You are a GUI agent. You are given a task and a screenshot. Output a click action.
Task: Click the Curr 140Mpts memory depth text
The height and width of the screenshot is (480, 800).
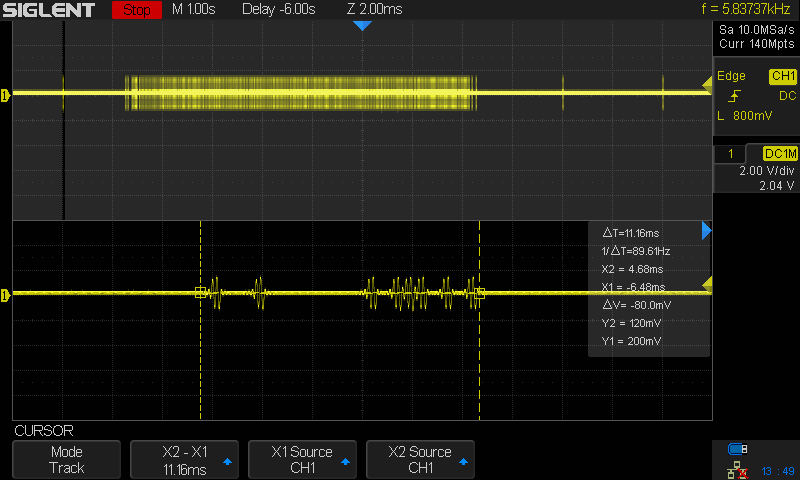click(x=757, y=44)
